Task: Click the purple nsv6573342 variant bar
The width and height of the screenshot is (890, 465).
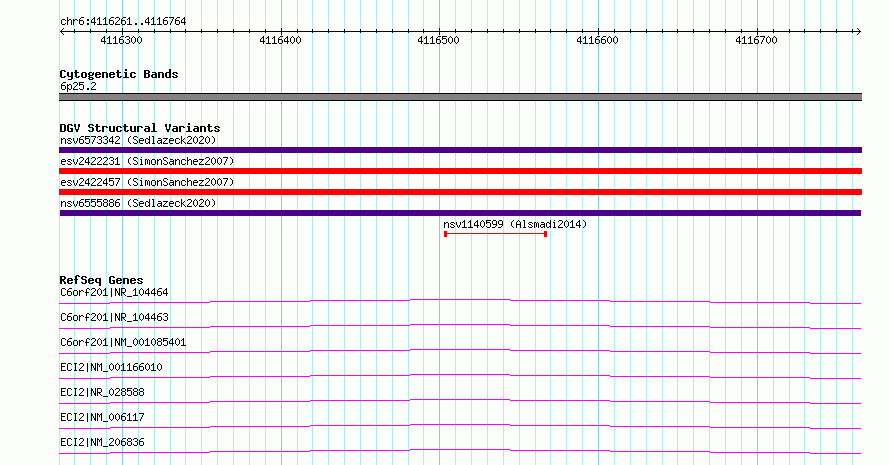Action: coord(460,150)
